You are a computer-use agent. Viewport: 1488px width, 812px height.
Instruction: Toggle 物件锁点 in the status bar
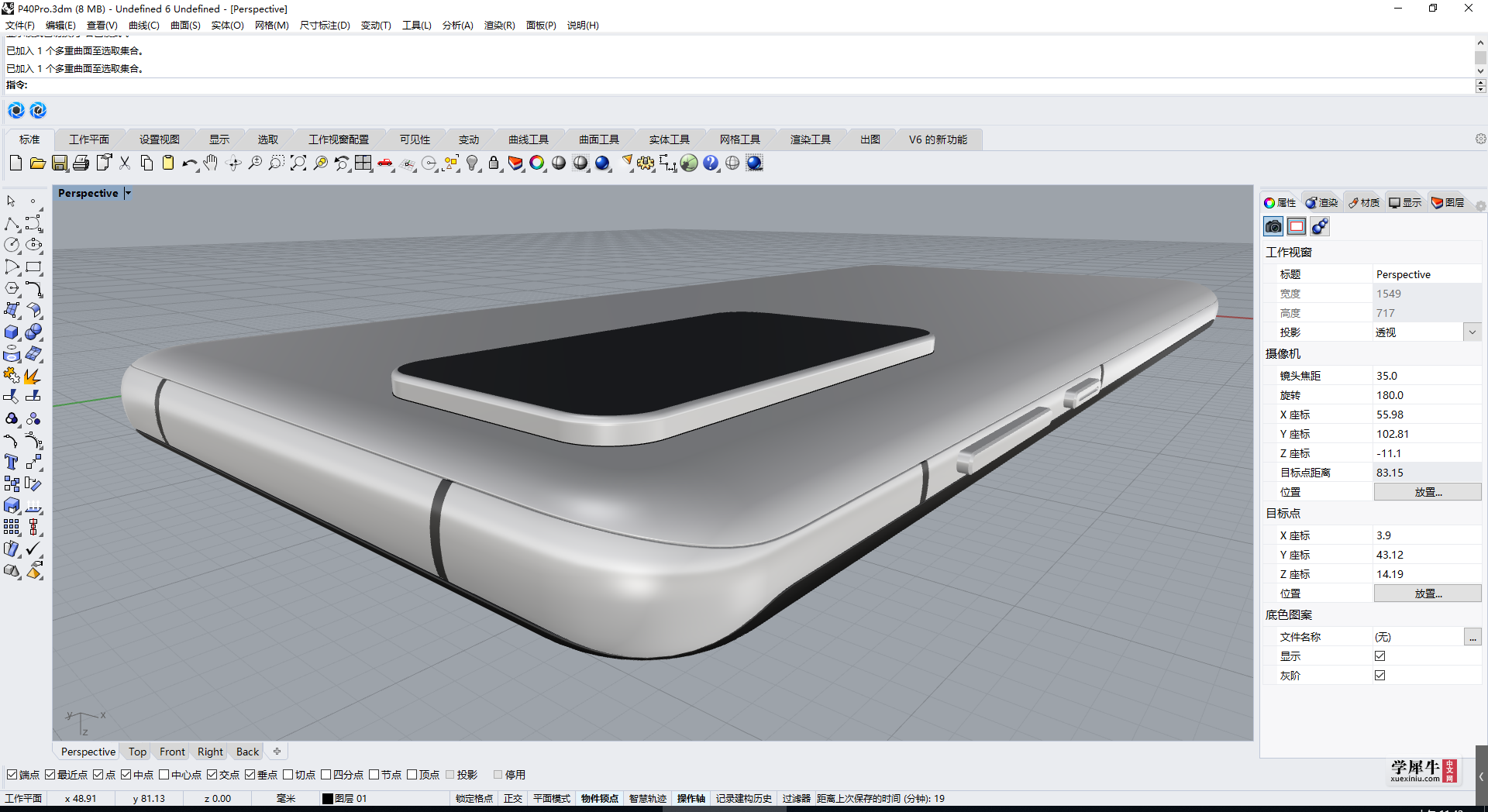click(x=600, y=799)
